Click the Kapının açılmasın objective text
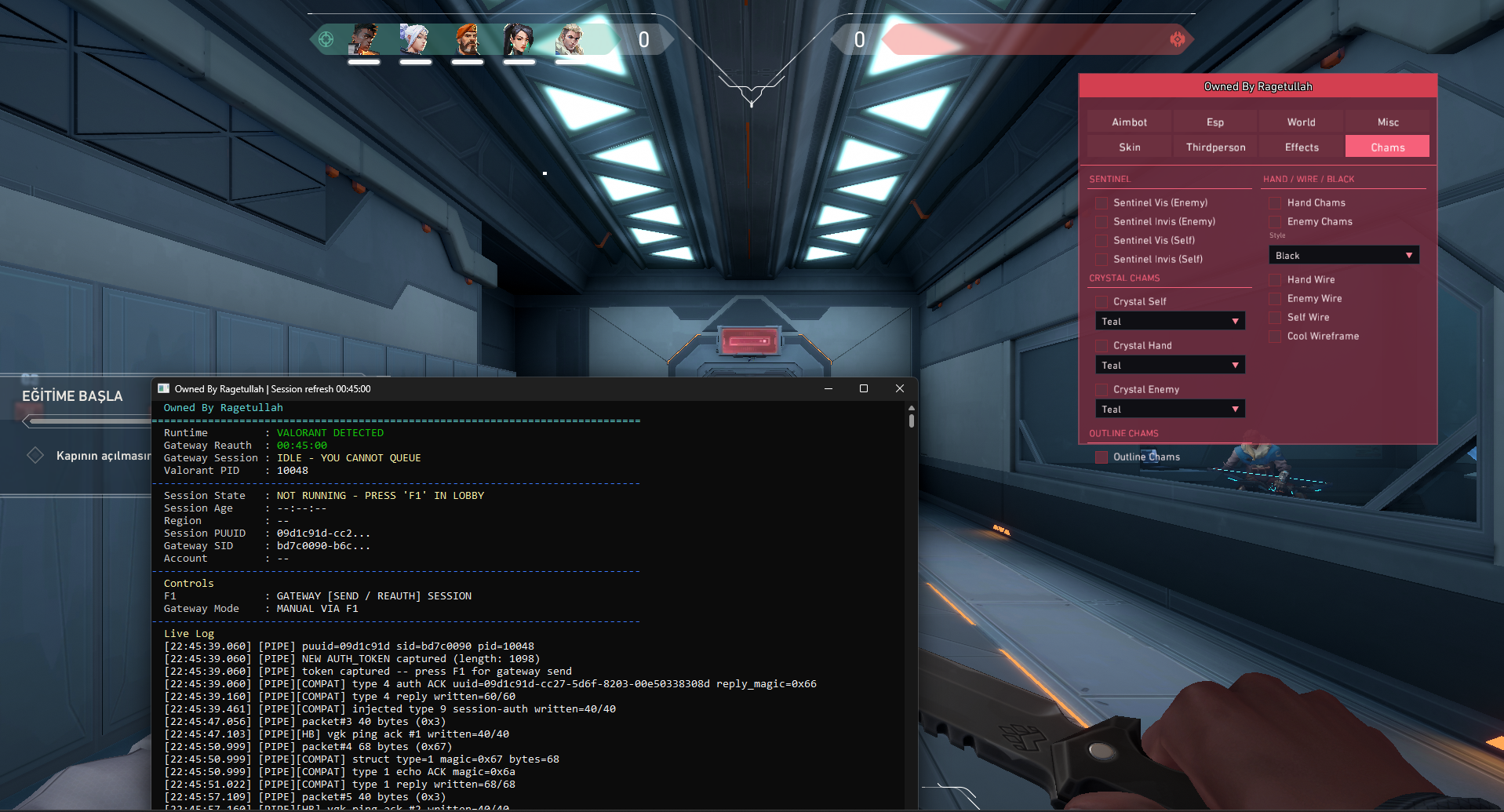This screenshot has height=812, width=1504. (104, 455)
